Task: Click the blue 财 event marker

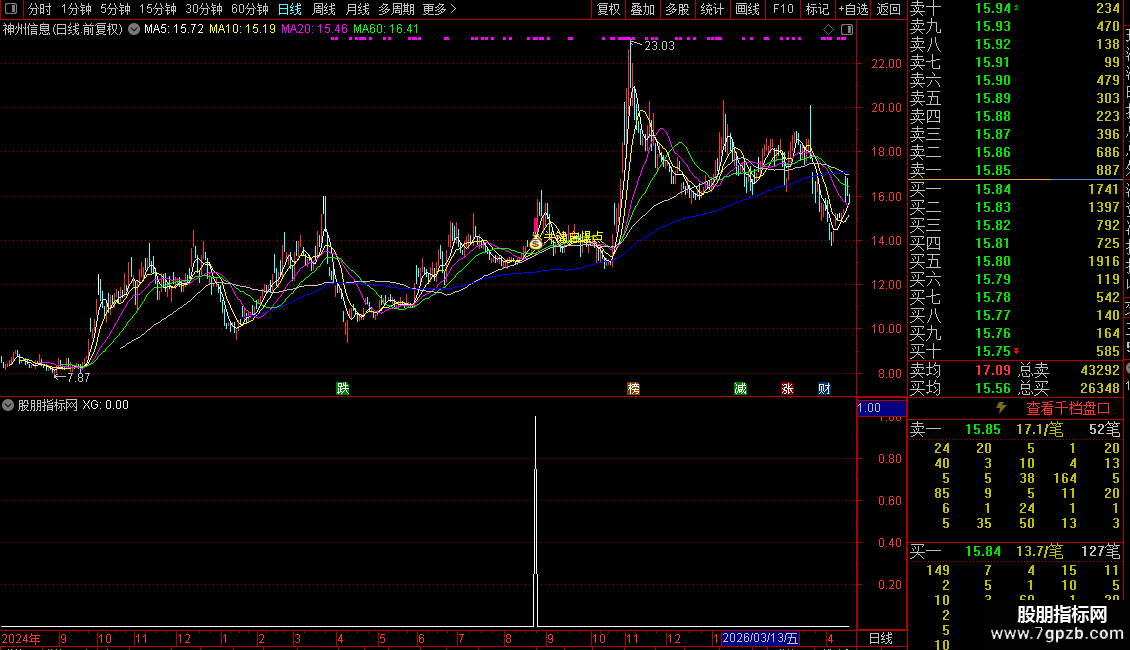Action: coord(824,388)
